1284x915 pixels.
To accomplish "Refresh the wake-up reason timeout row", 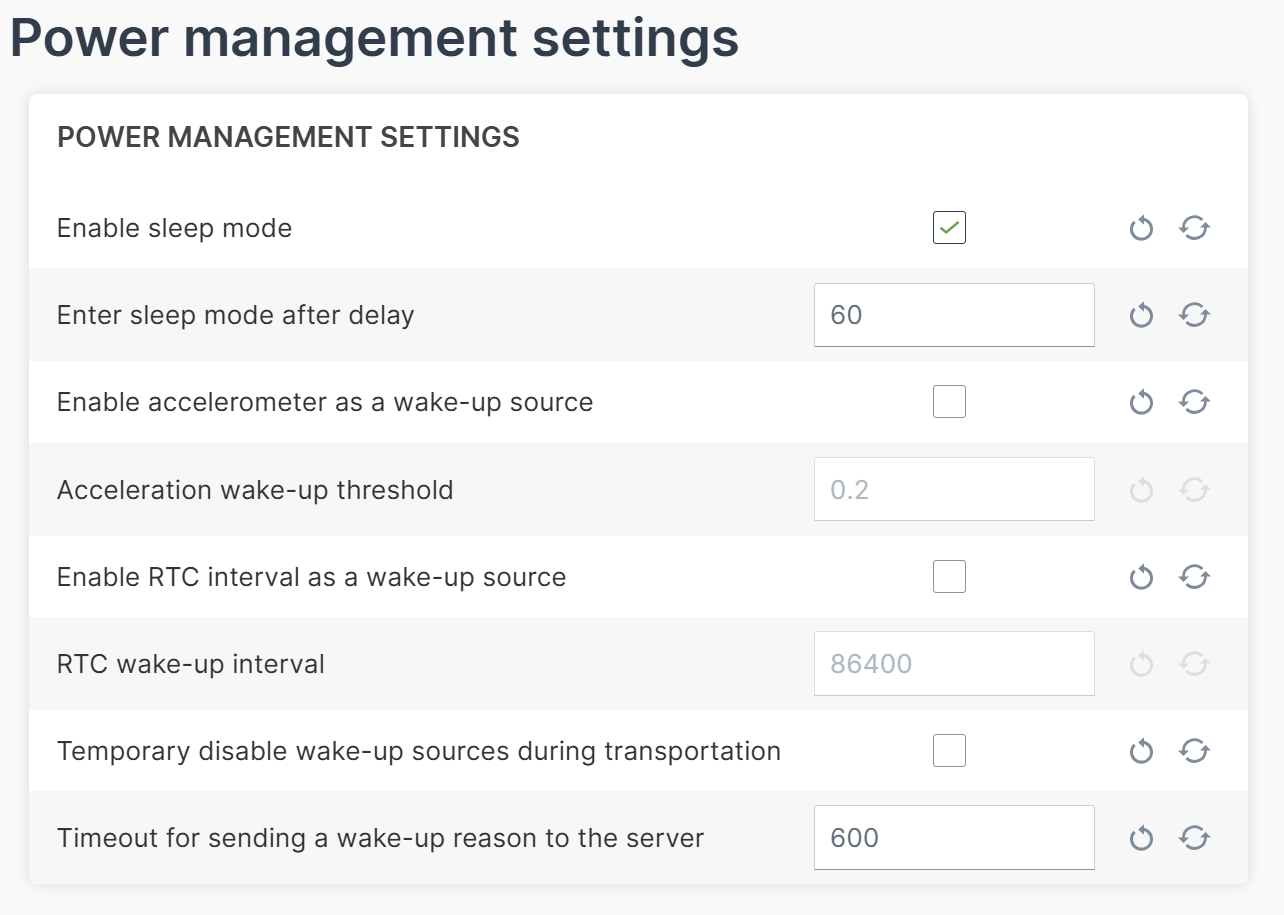I will point(1194,837).
